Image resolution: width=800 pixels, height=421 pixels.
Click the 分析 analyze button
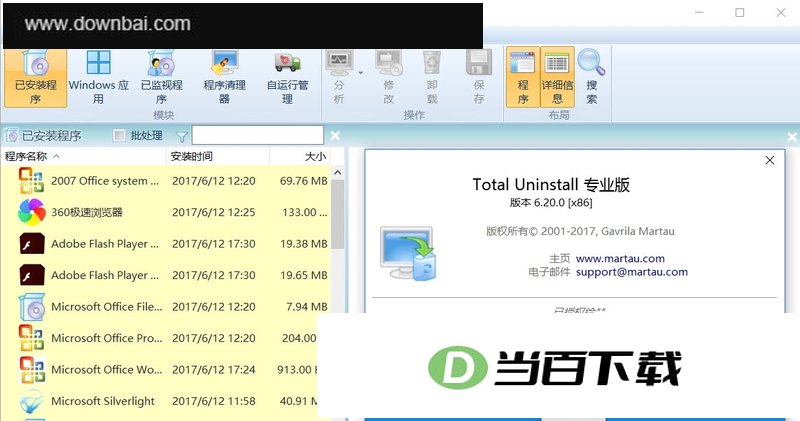coord(339,77)
